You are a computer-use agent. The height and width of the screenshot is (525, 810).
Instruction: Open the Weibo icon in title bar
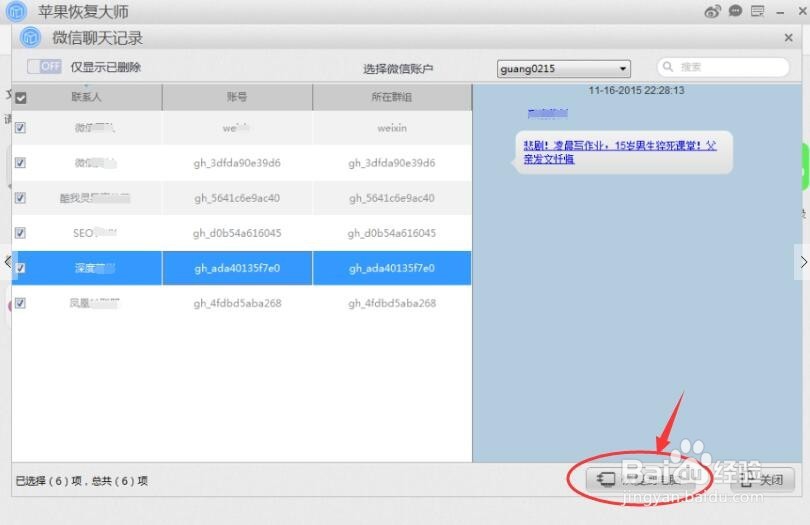pyautogui.click(x=712, y=11)
